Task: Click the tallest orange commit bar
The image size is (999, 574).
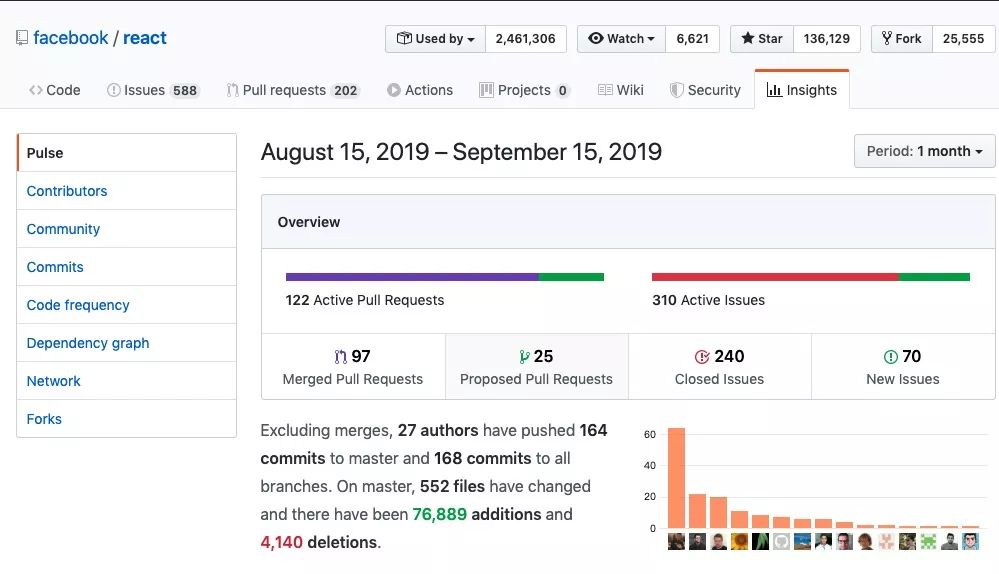Action: click(676, 478)
